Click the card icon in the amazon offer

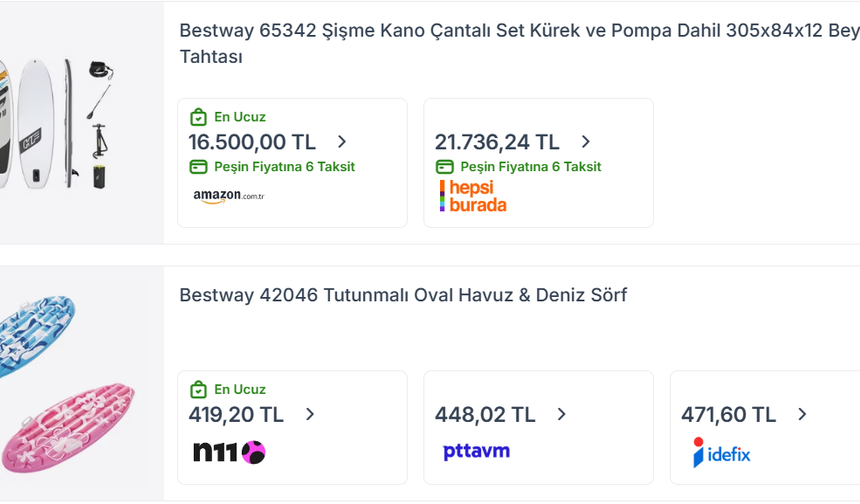click(198, 167)
